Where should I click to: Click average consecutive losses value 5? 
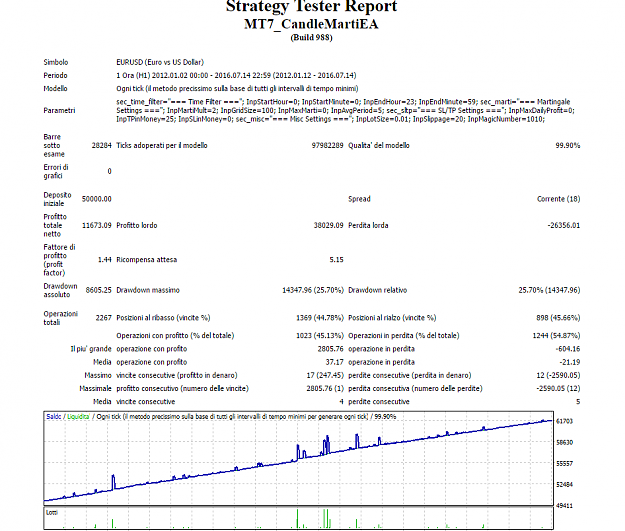tap(578, 401)
